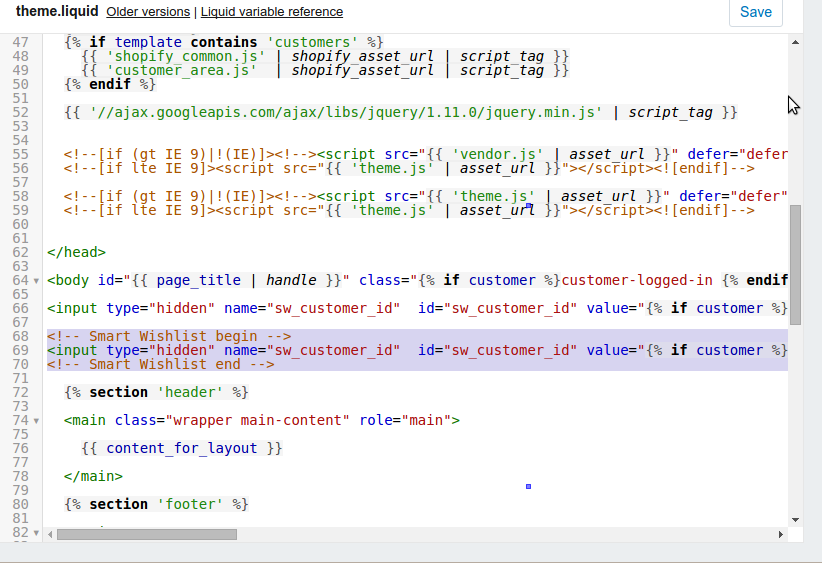This screenshot has width=822, height=563.
Task: Open the Liquid variable reference link
Action: tap(272, 12)
